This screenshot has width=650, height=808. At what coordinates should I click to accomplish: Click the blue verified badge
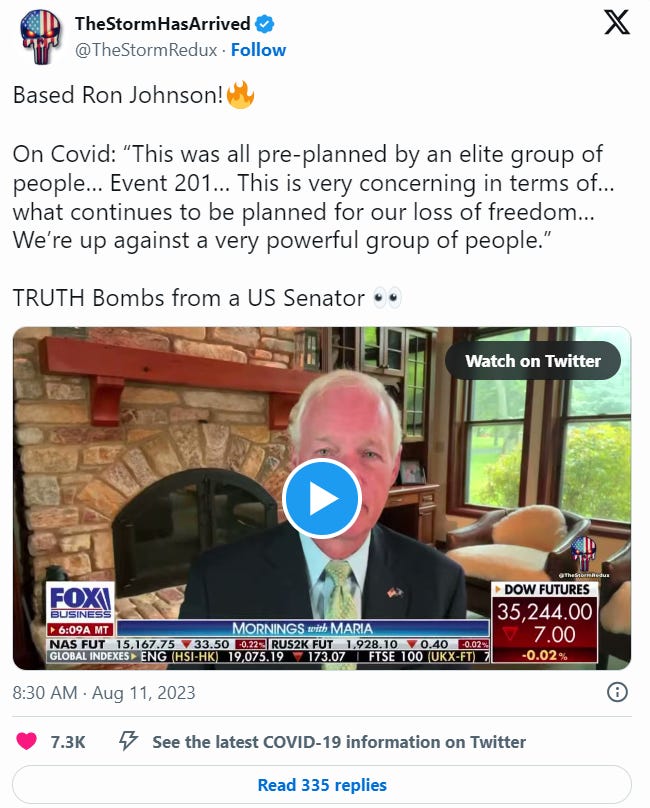[265, 24]
